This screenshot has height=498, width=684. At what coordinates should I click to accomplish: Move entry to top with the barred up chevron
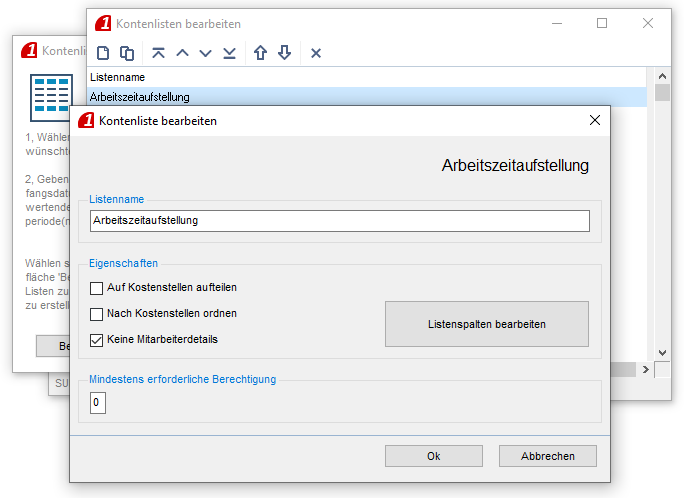(x=159, y=53)
